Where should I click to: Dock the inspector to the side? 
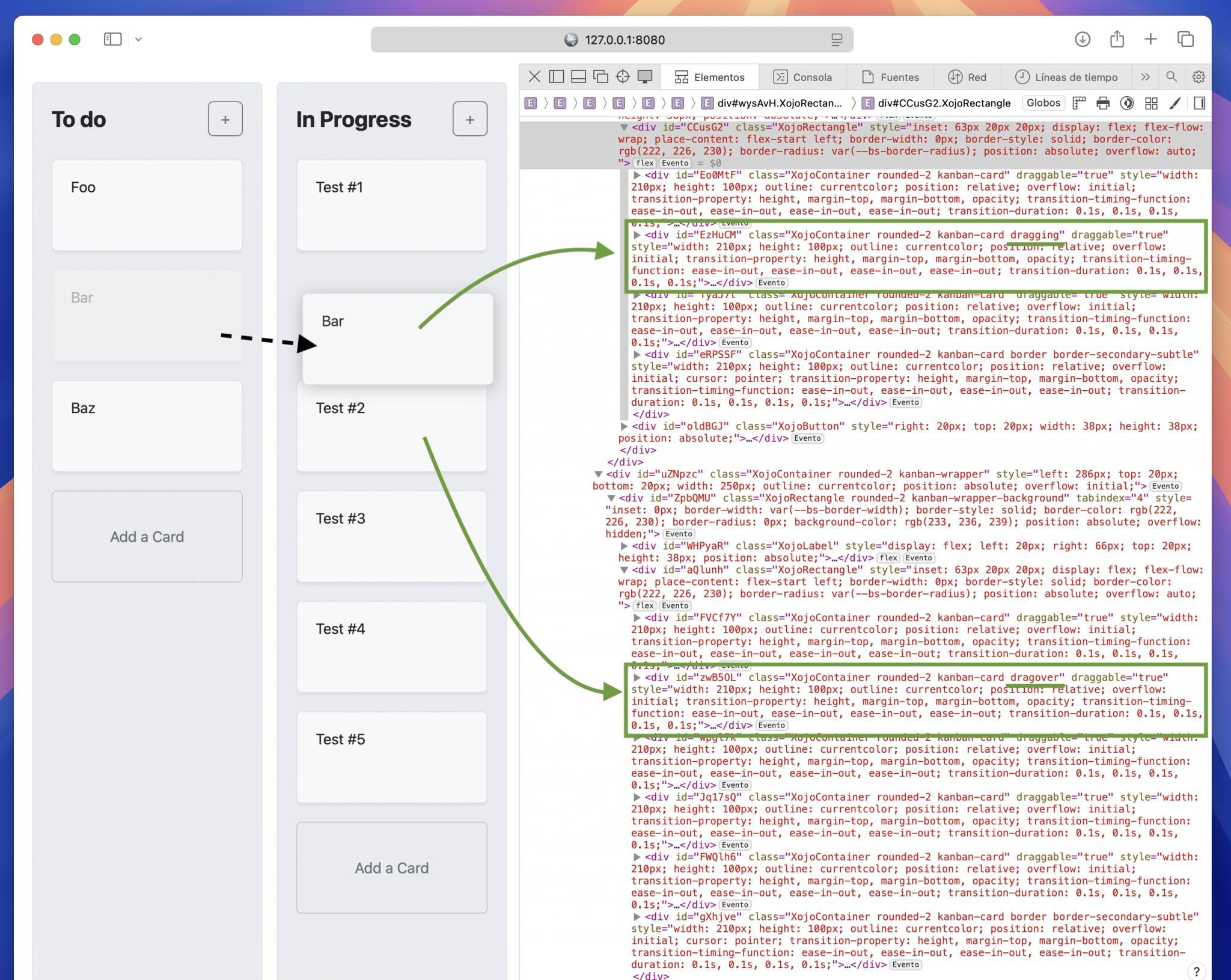point(557,77)
